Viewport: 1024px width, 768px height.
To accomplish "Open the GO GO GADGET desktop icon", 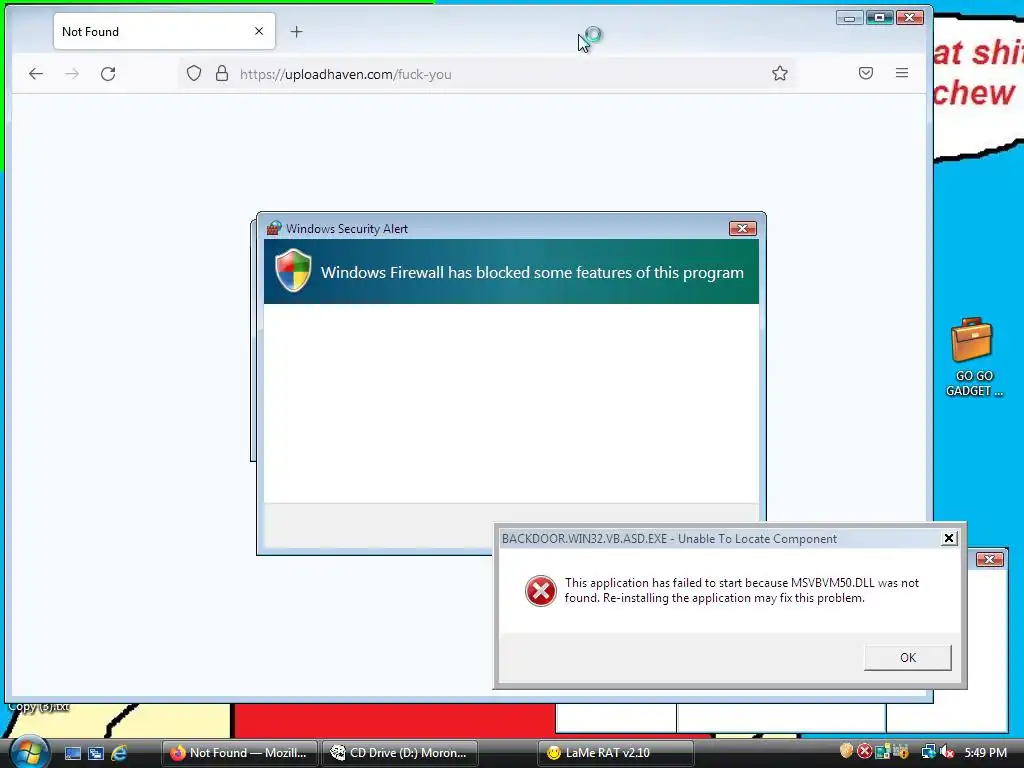I will [974, 358].
